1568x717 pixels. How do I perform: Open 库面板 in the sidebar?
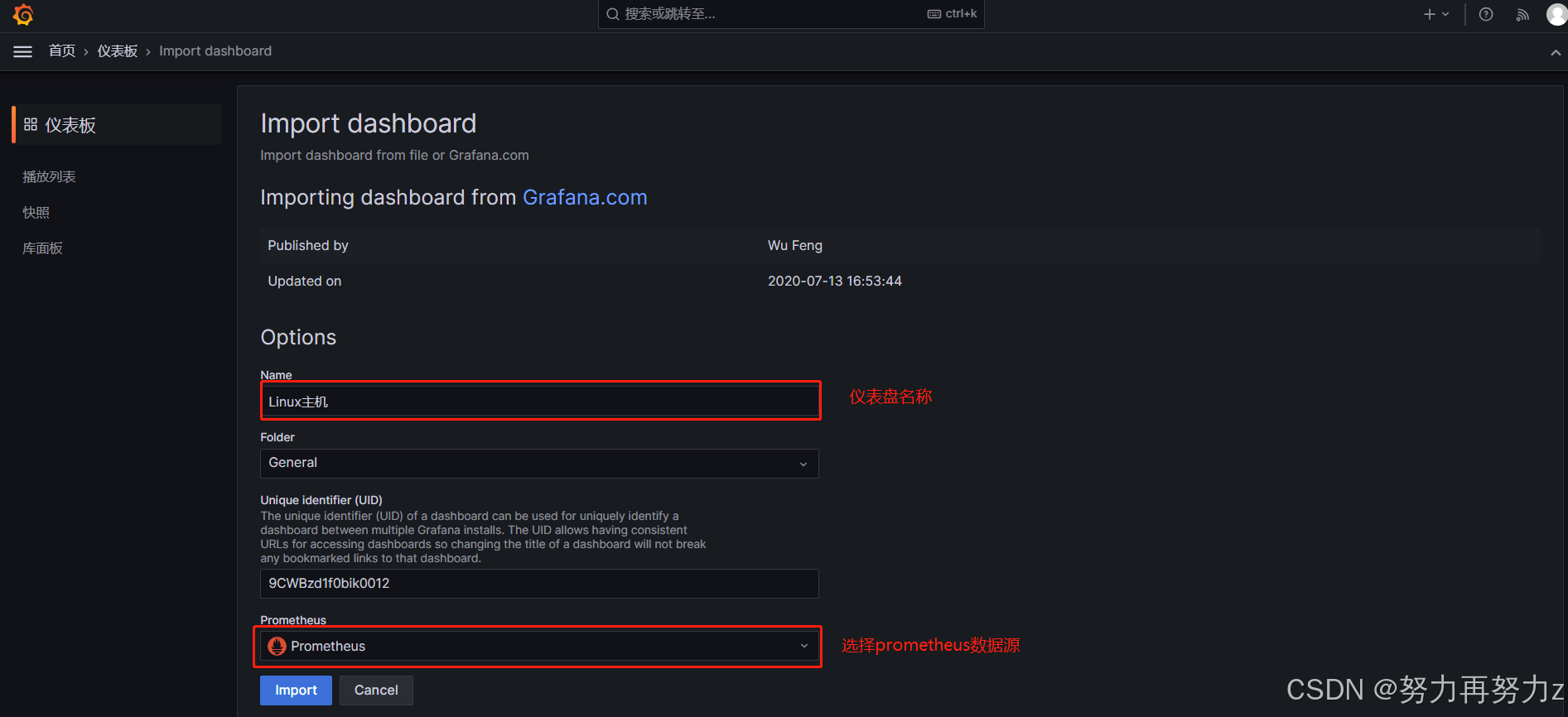42,248
